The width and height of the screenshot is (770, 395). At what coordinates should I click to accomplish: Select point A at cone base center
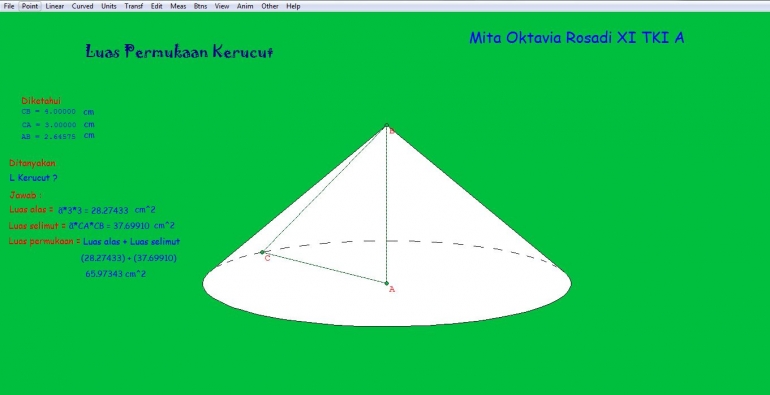pyautogui.click(x=386, y=283)
